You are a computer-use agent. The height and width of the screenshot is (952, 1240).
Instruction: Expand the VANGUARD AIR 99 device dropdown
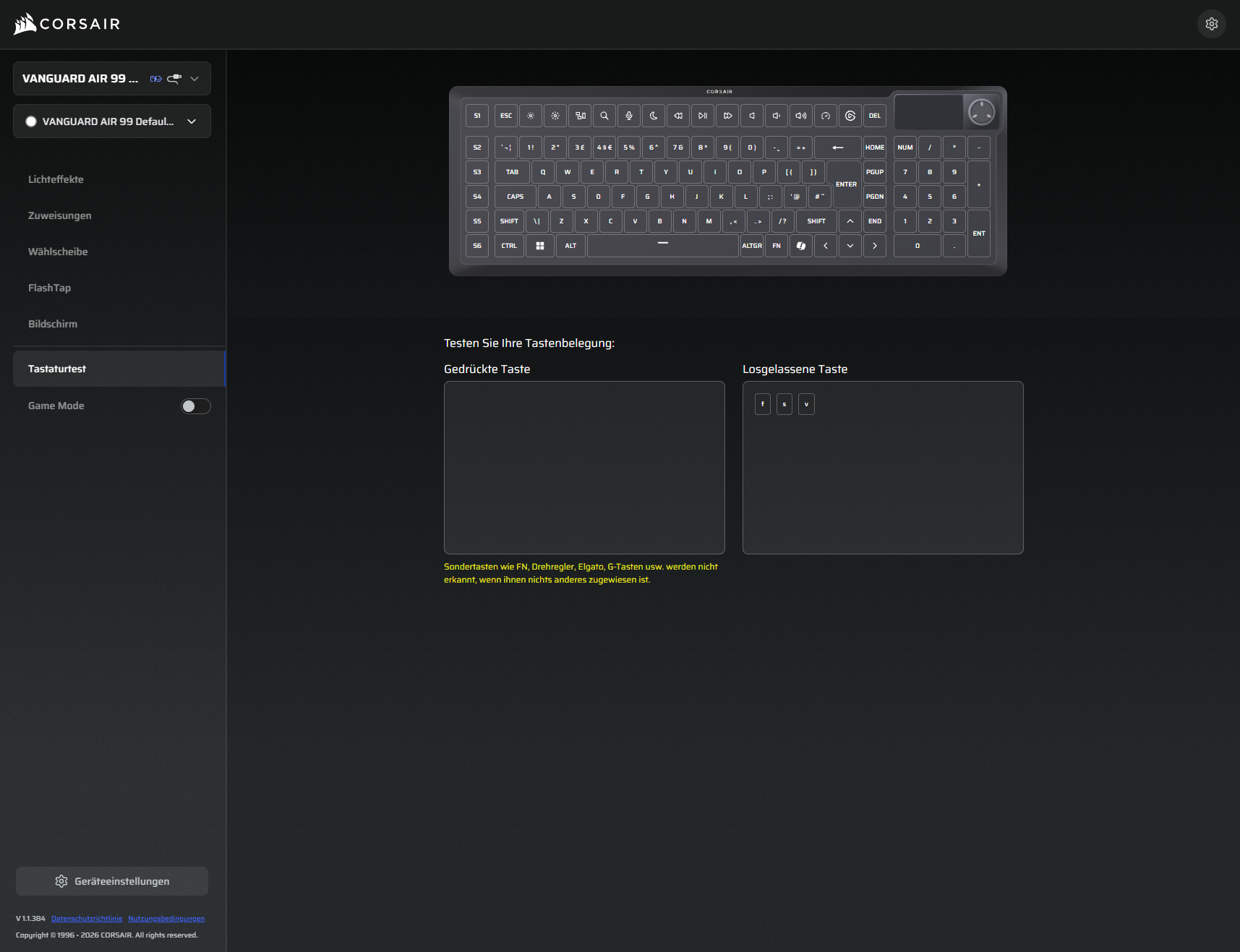point(194,79)
